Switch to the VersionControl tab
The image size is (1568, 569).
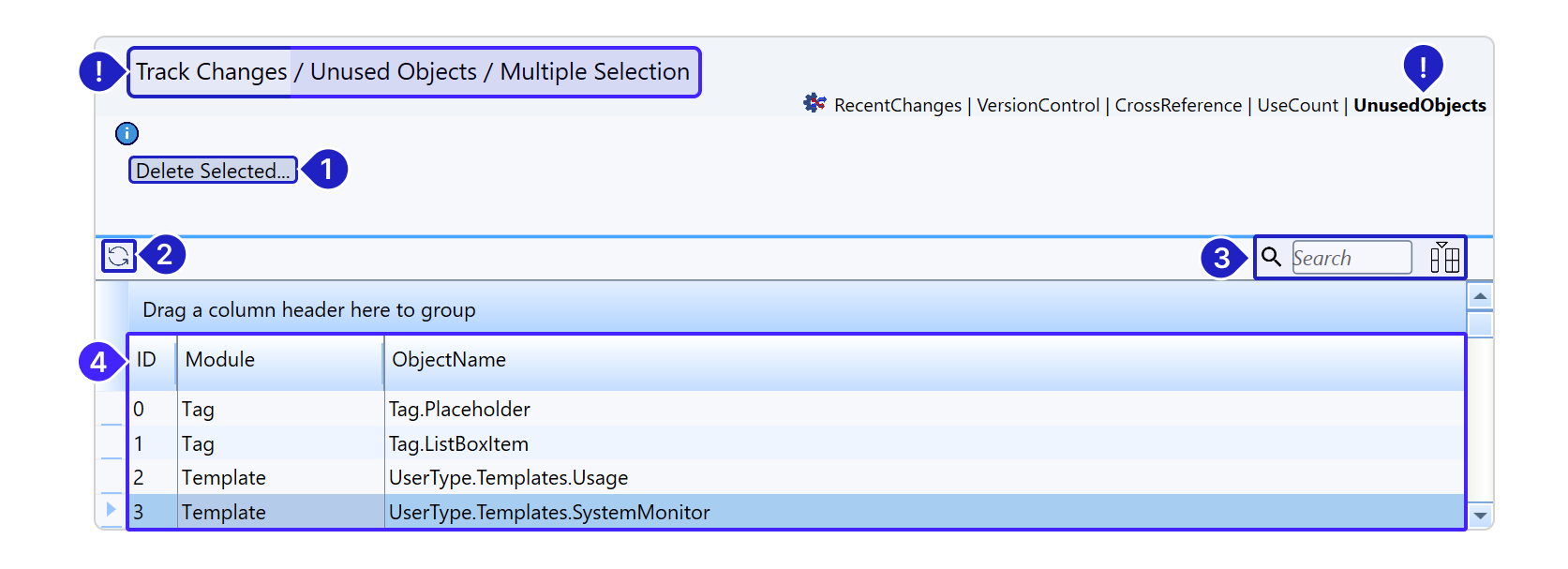coord(1038,106)
